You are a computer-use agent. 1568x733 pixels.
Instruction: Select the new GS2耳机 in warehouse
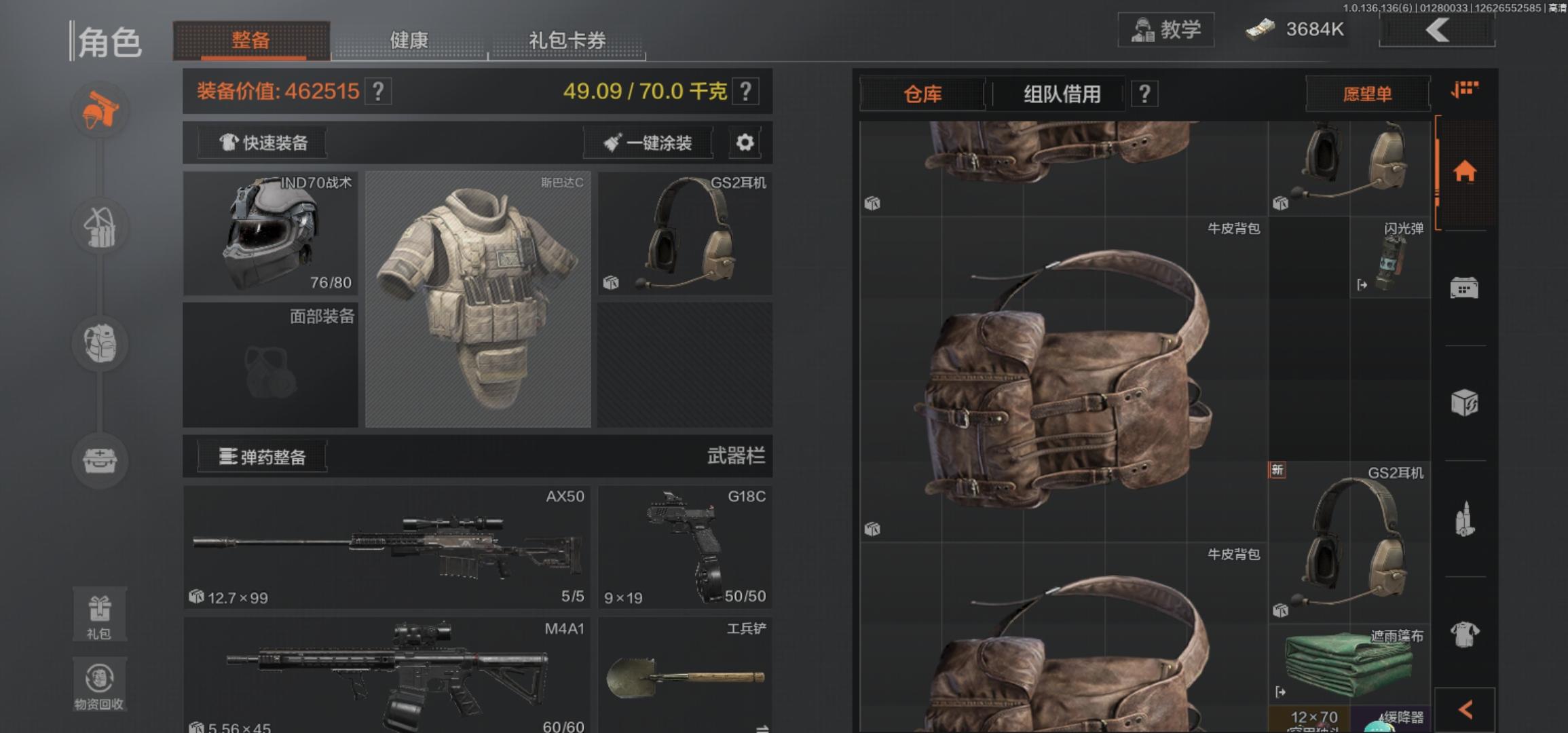tap(1349, 542)
